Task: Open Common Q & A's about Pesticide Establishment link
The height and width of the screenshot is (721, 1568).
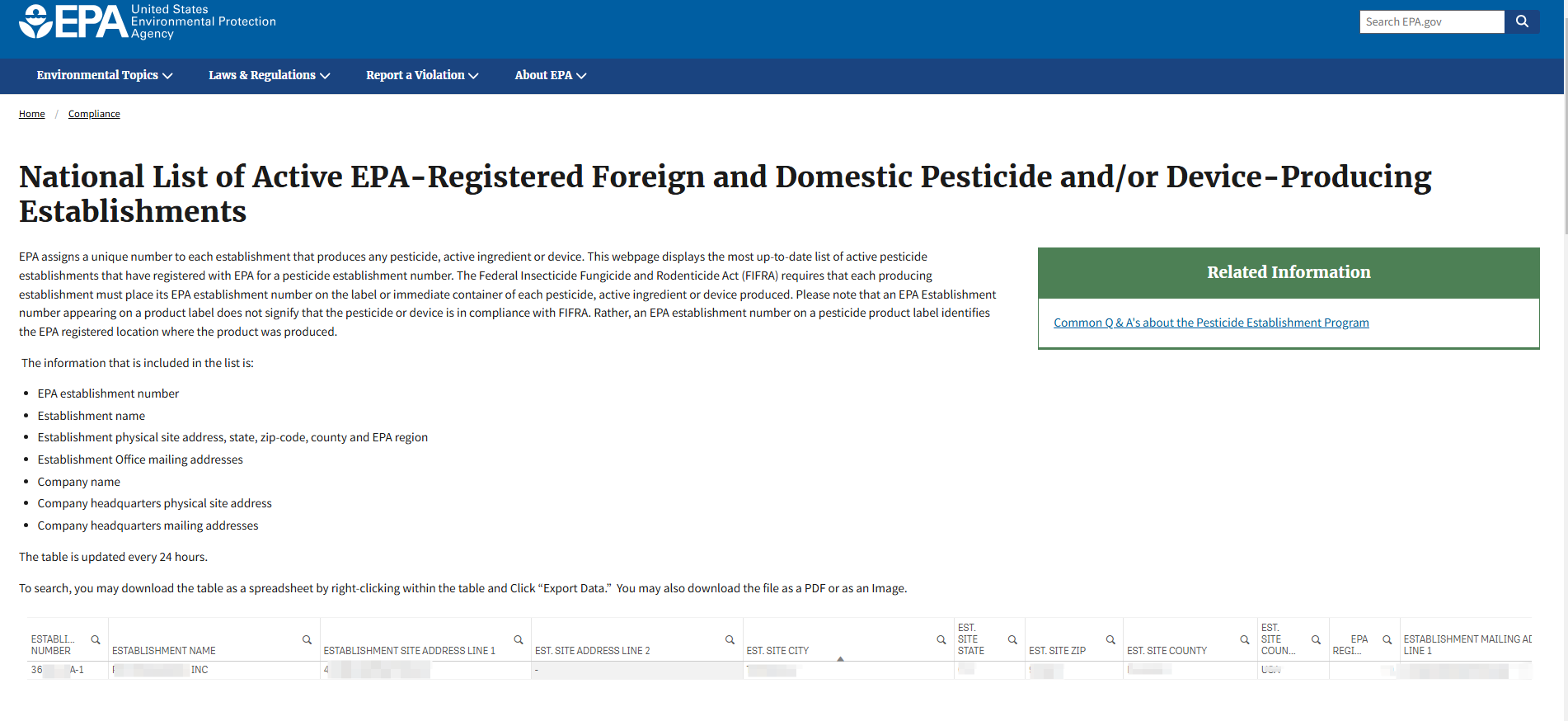Action: pyautogui.click(x=1211, y=323)
